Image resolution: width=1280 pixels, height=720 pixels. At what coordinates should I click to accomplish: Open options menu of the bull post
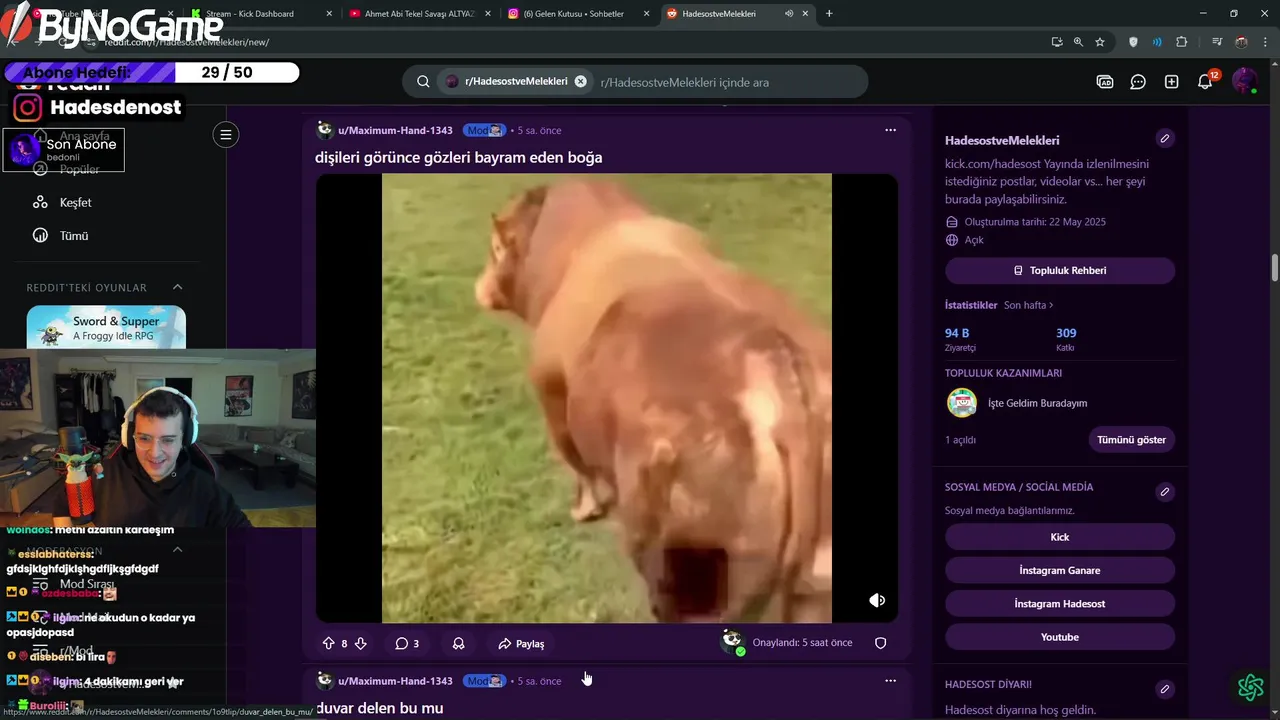coord(890,130)
